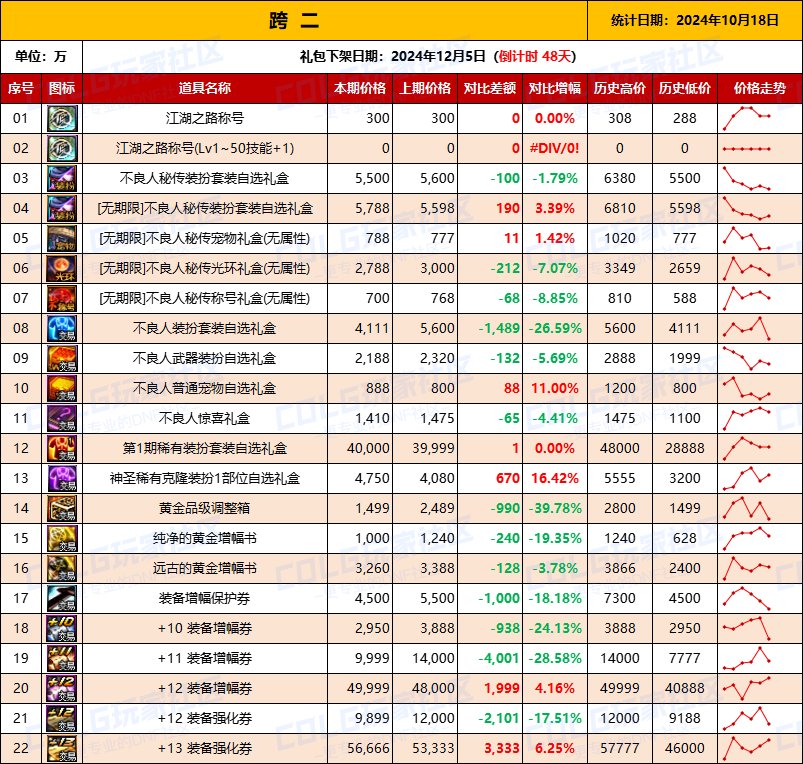Click the current price 40,000 cell

click(360, 449)
